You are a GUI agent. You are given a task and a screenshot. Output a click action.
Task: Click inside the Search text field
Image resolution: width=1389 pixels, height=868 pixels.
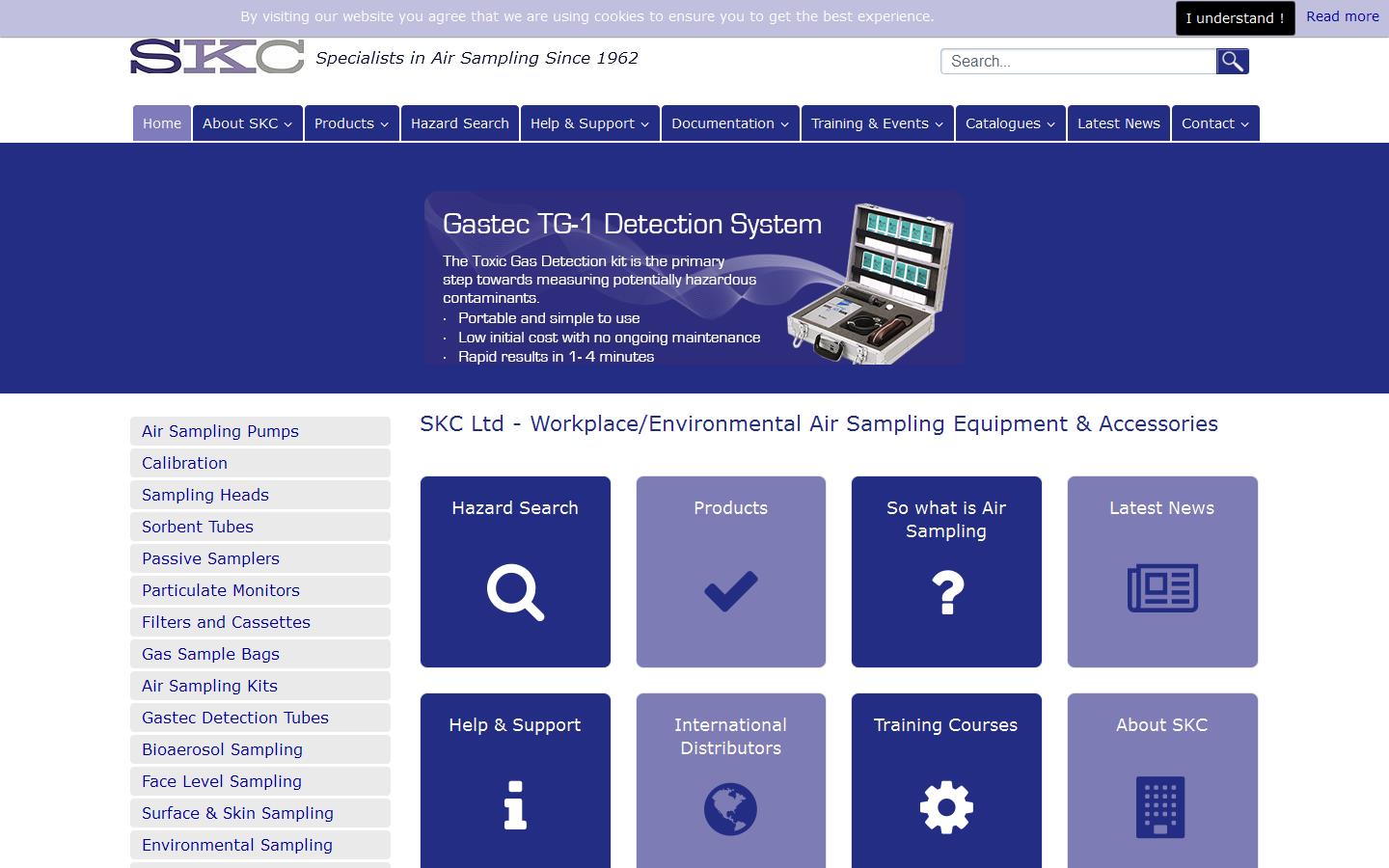(1077, 62)
